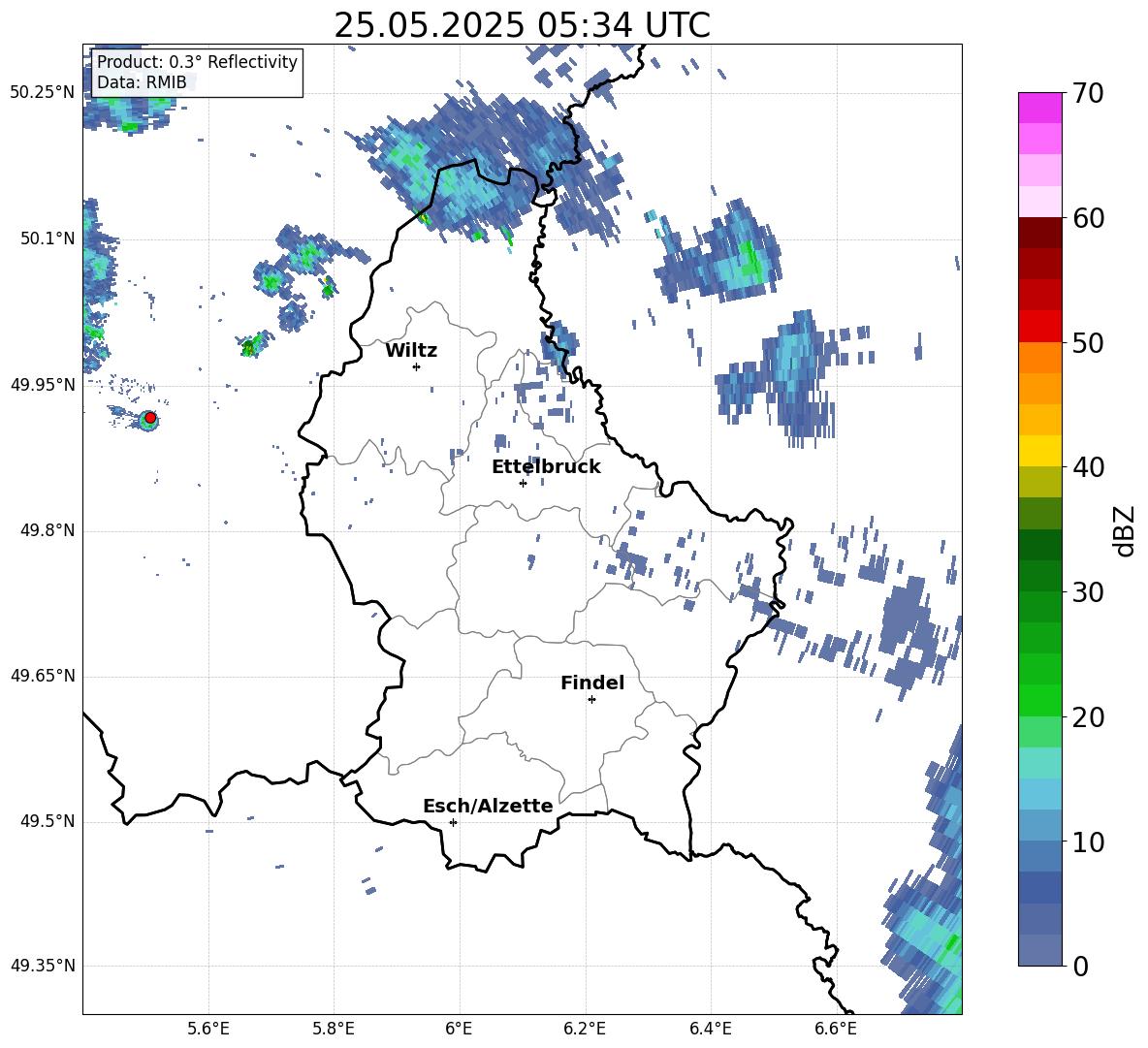This screenshot has width=1148, height=1048.
Task: Click the colorbar tick label 20
Action: [x=1088, y=717]
